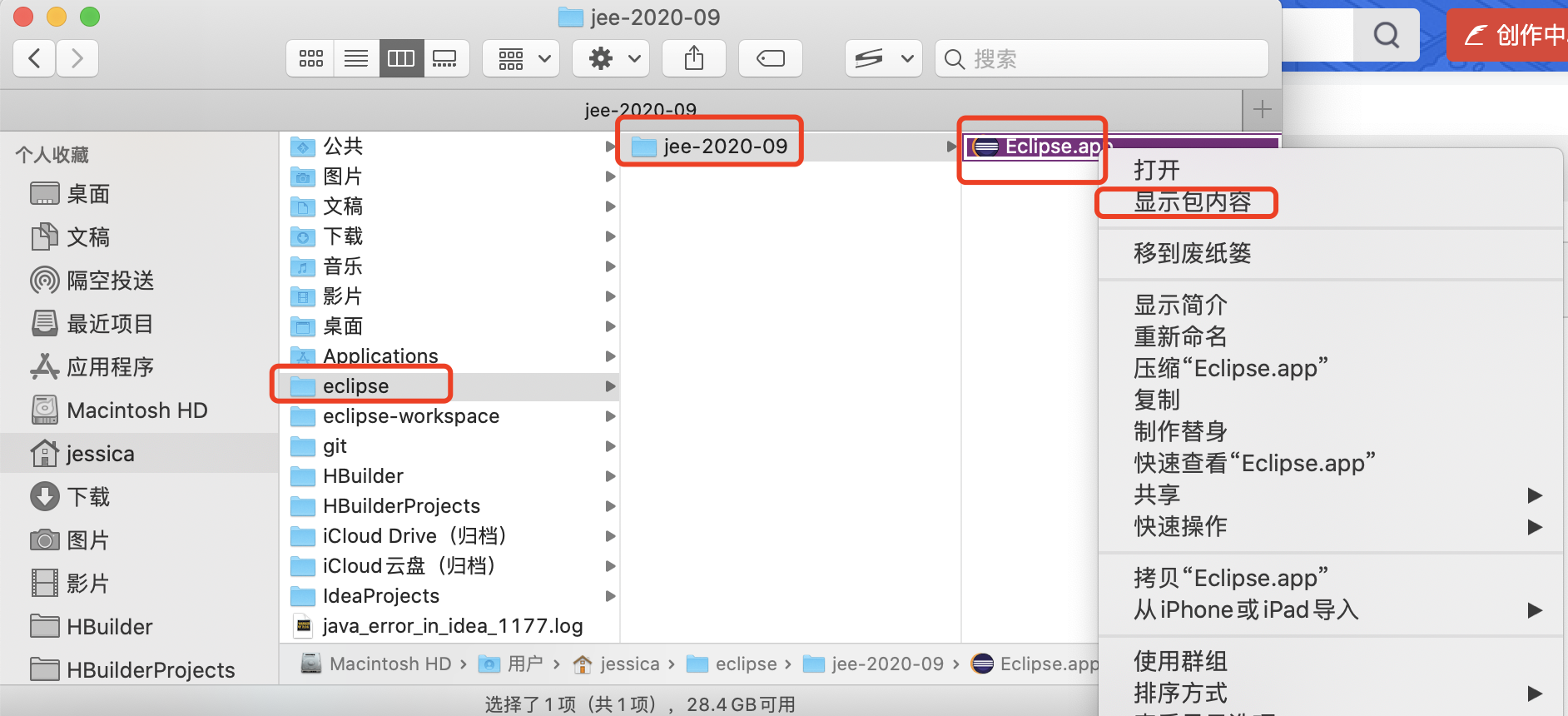Viewport: 1568px width, 716px height.
Task: Click the Edit Tags toolbar button
Action: point(771,58)
